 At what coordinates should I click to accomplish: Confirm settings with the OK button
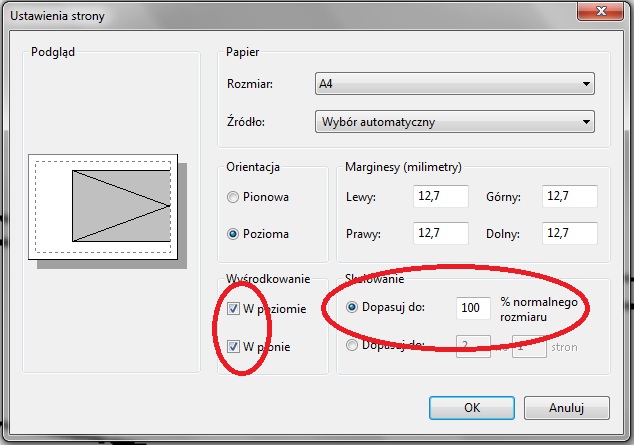tap(471, 407)
